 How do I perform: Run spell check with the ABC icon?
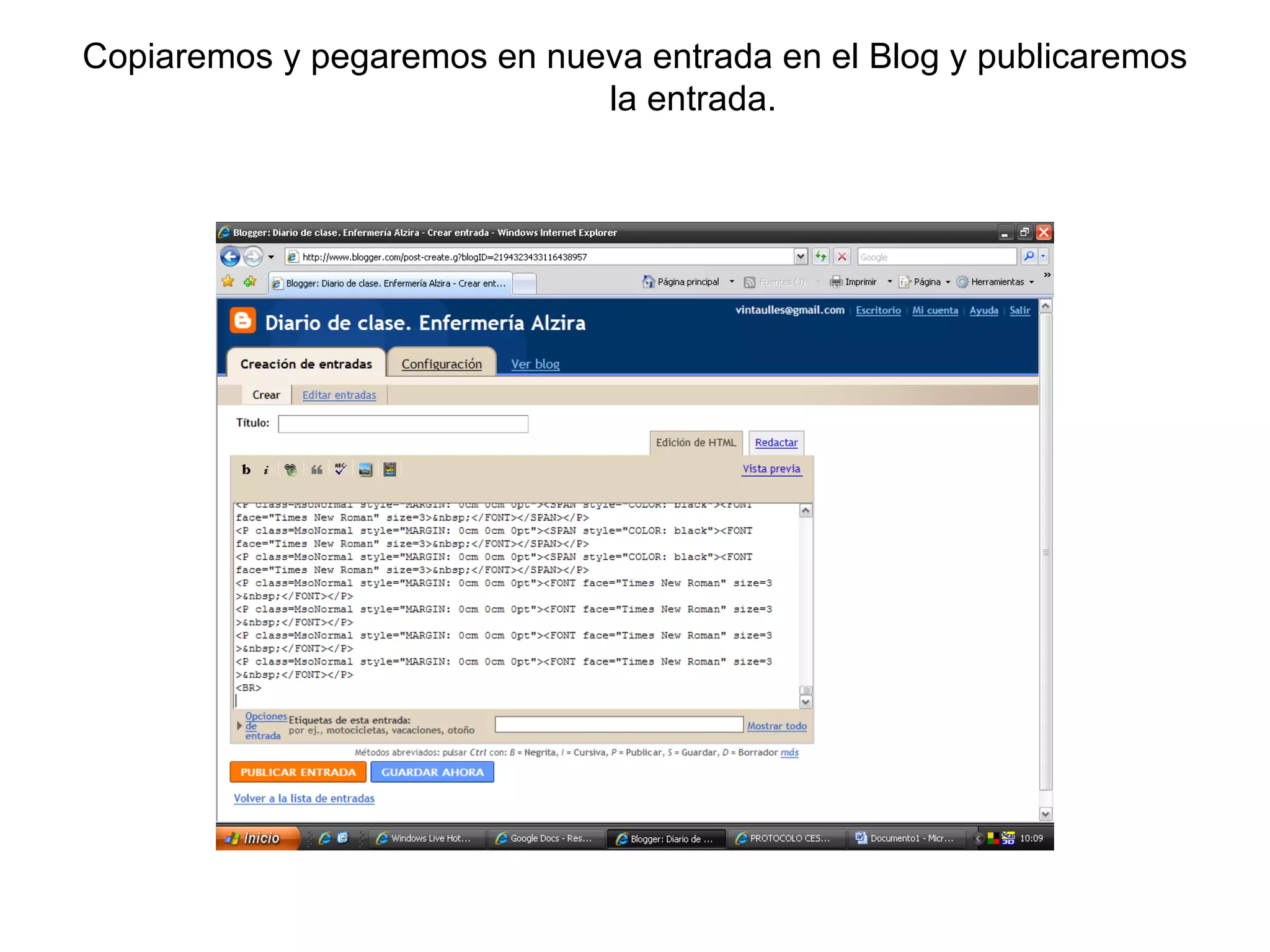(x=340, y=469)
